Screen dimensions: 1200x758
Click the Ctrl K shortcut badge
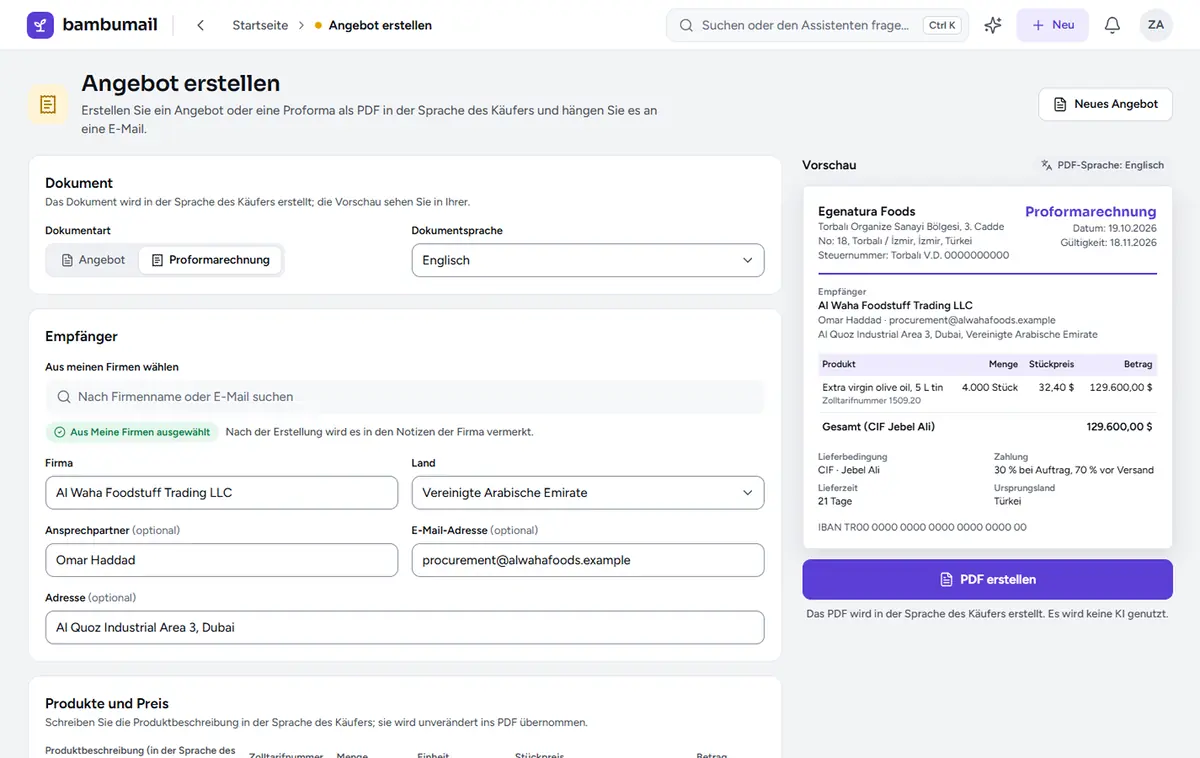[942, 25]
